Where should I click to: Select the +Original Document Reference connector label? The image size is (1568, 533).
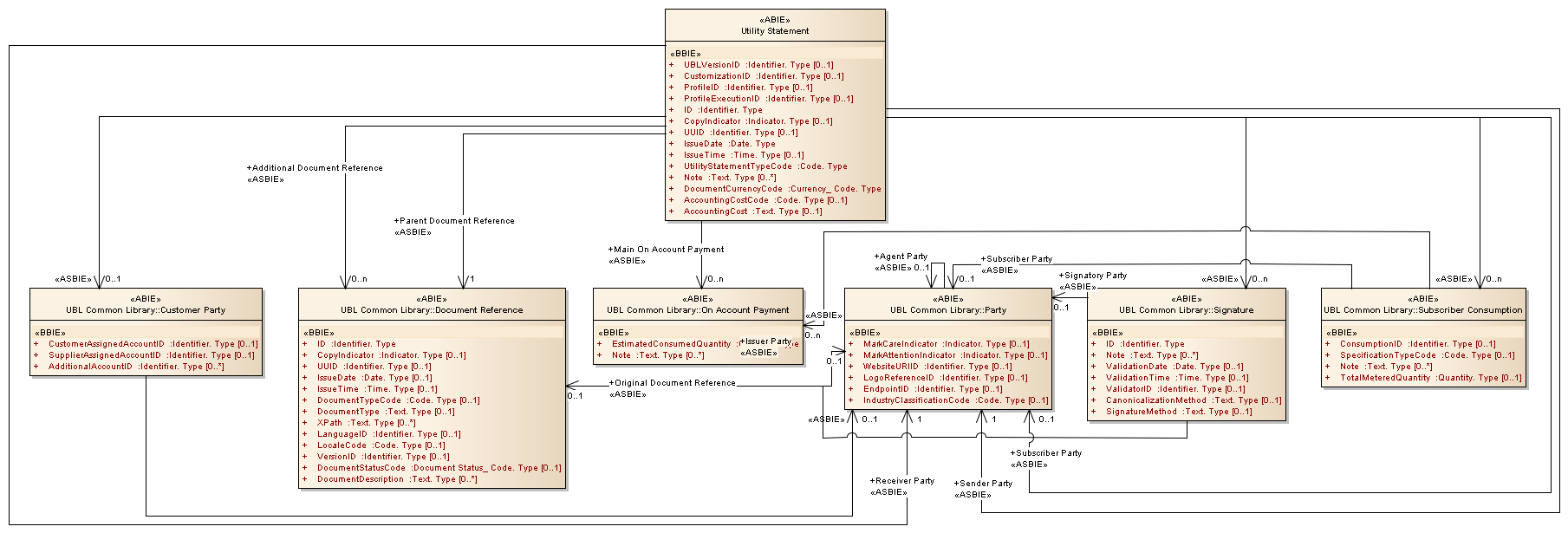coord(672,383)
